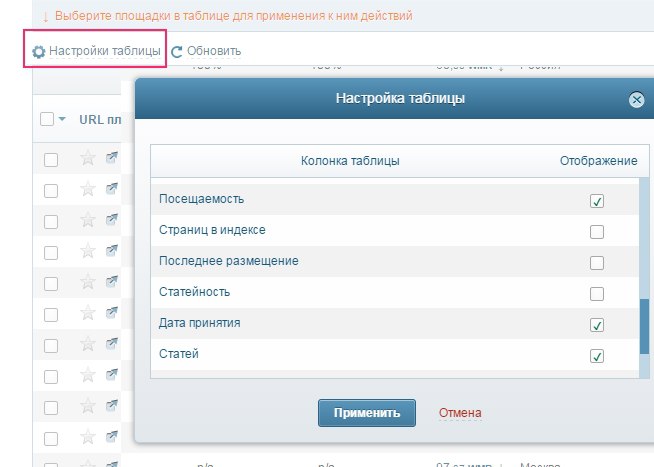Click the dialog's vertical scrollbar thumb
Viewport: 654px width, 467px height.
pyautogui.click(x=644, y=326)
